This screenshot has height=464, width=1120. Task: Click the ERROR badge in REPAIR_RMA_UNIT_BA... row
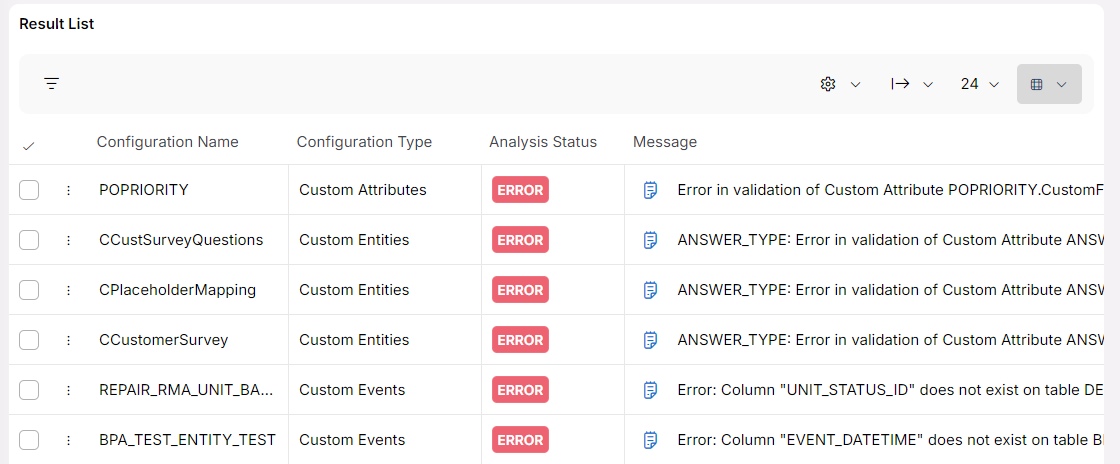pos(520,390)
